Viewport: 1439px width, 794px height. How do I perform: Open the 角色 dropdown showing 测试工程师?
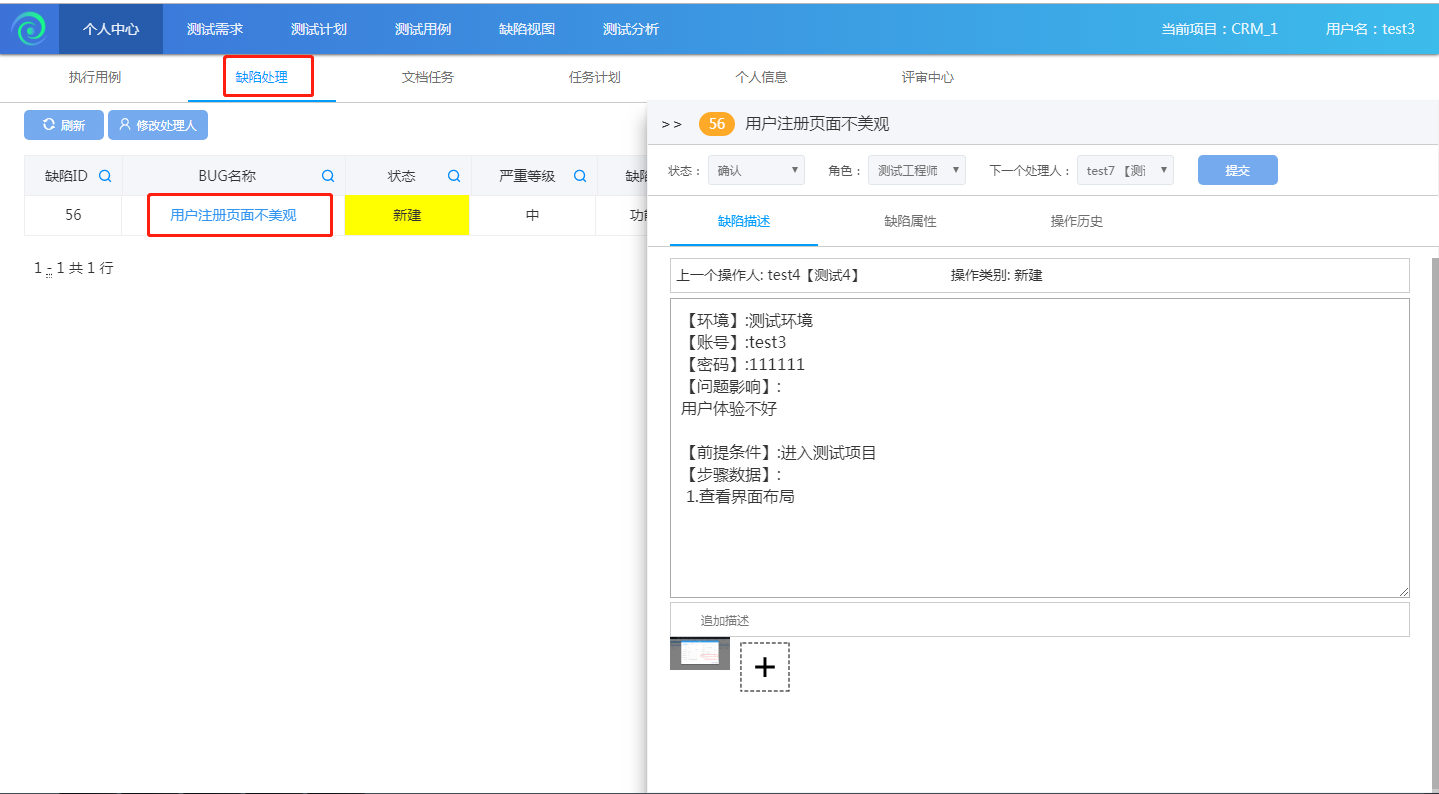click(916, 170)
